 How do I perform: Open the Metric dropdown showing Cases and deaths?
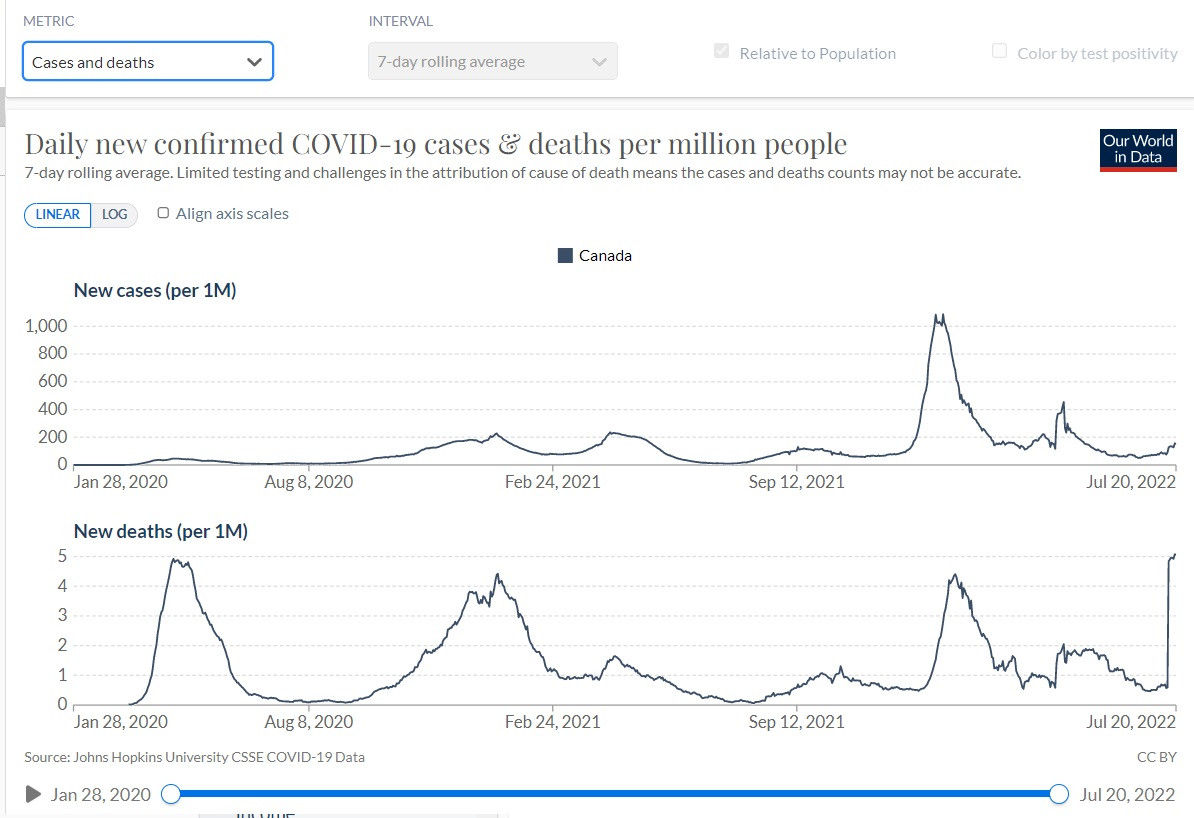(x=147, y=62)
